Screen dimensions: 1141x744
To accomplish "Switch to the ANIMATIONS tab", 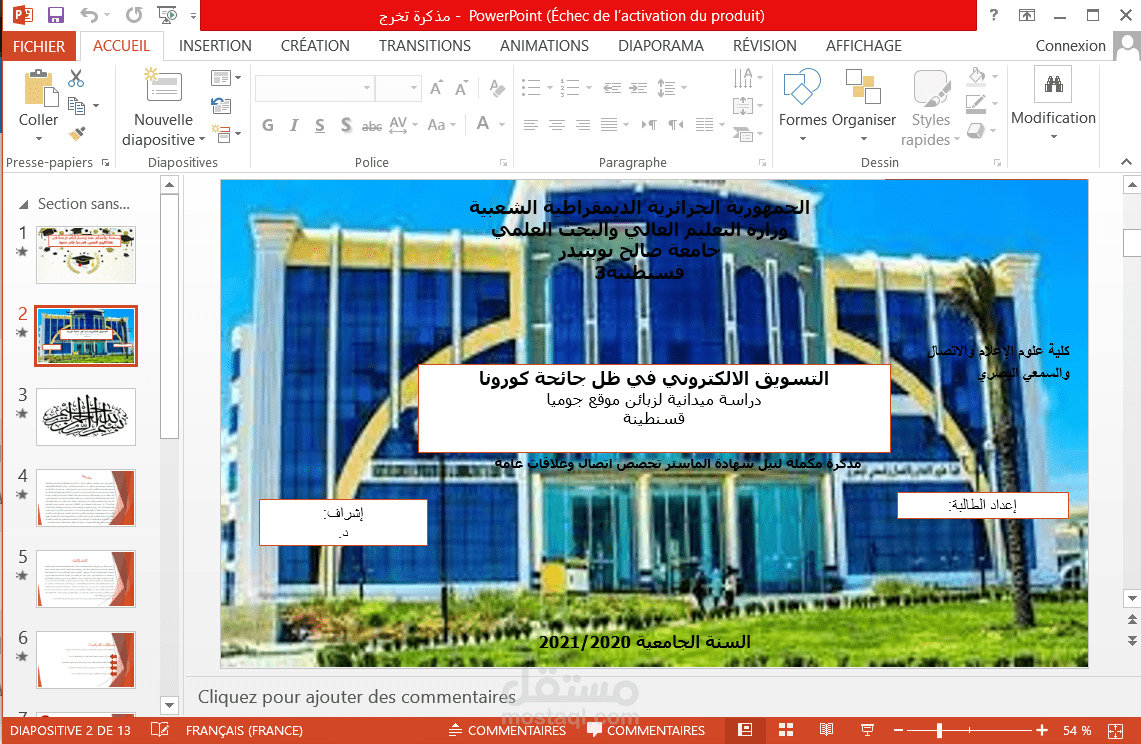I will pos(544,46).
